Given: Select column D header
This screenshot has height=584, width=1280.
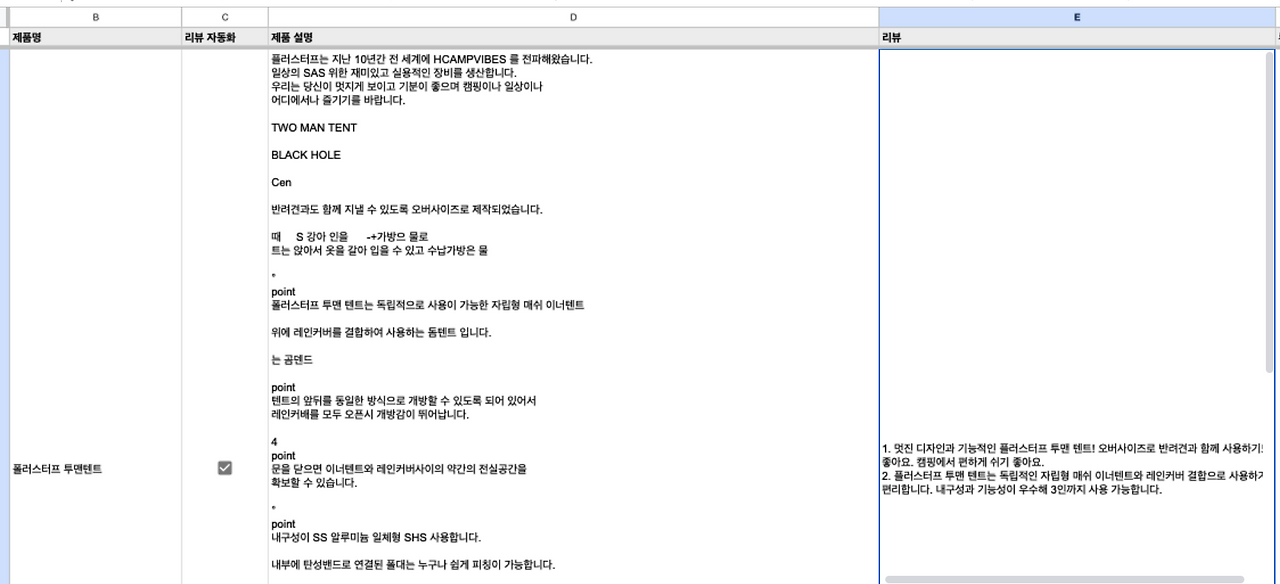Looking at the screenshot, I should coord(572,16).
